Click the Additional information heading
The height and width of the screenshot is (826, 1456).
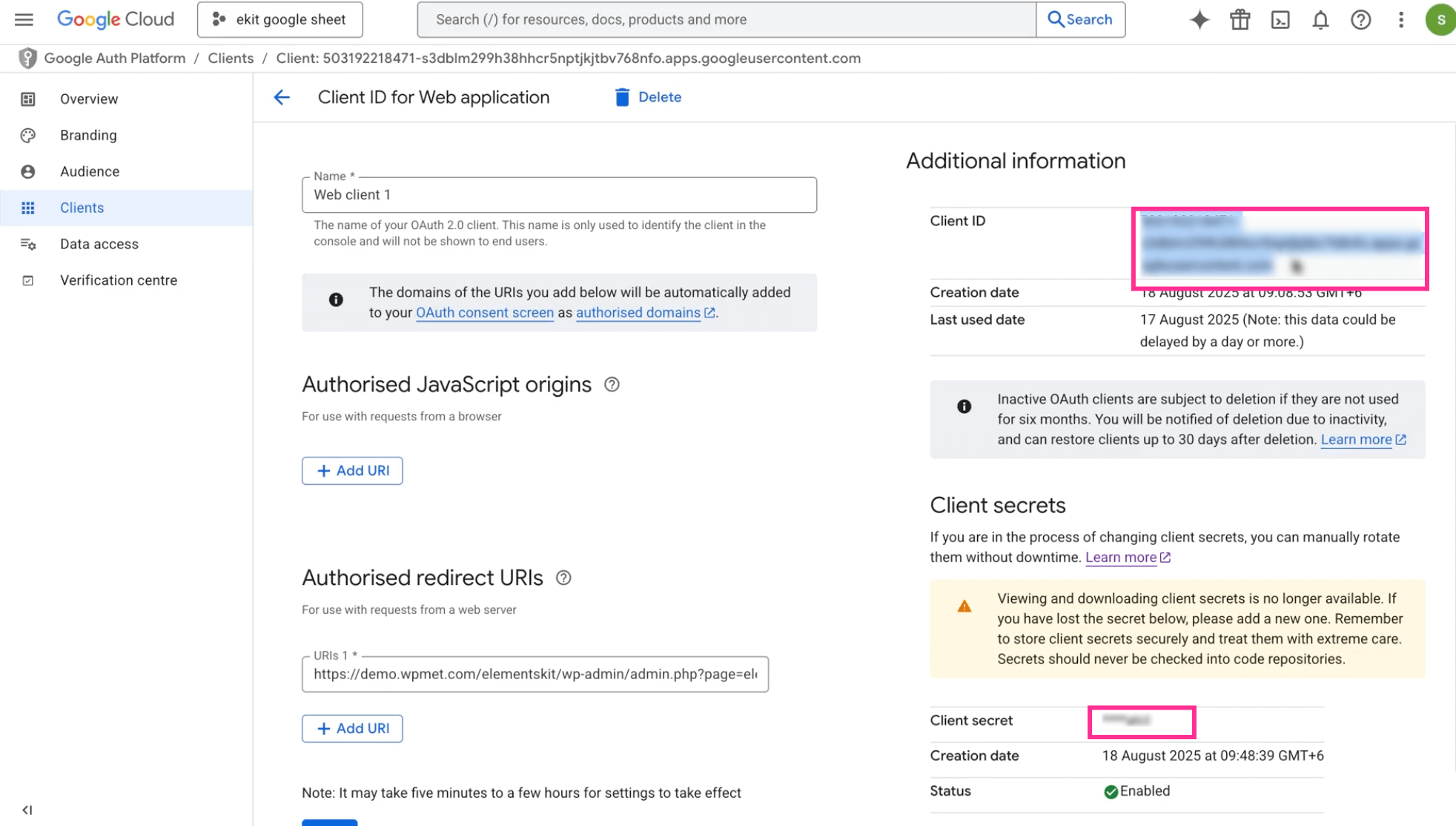pyautogui.click(x=1016, y=161)
